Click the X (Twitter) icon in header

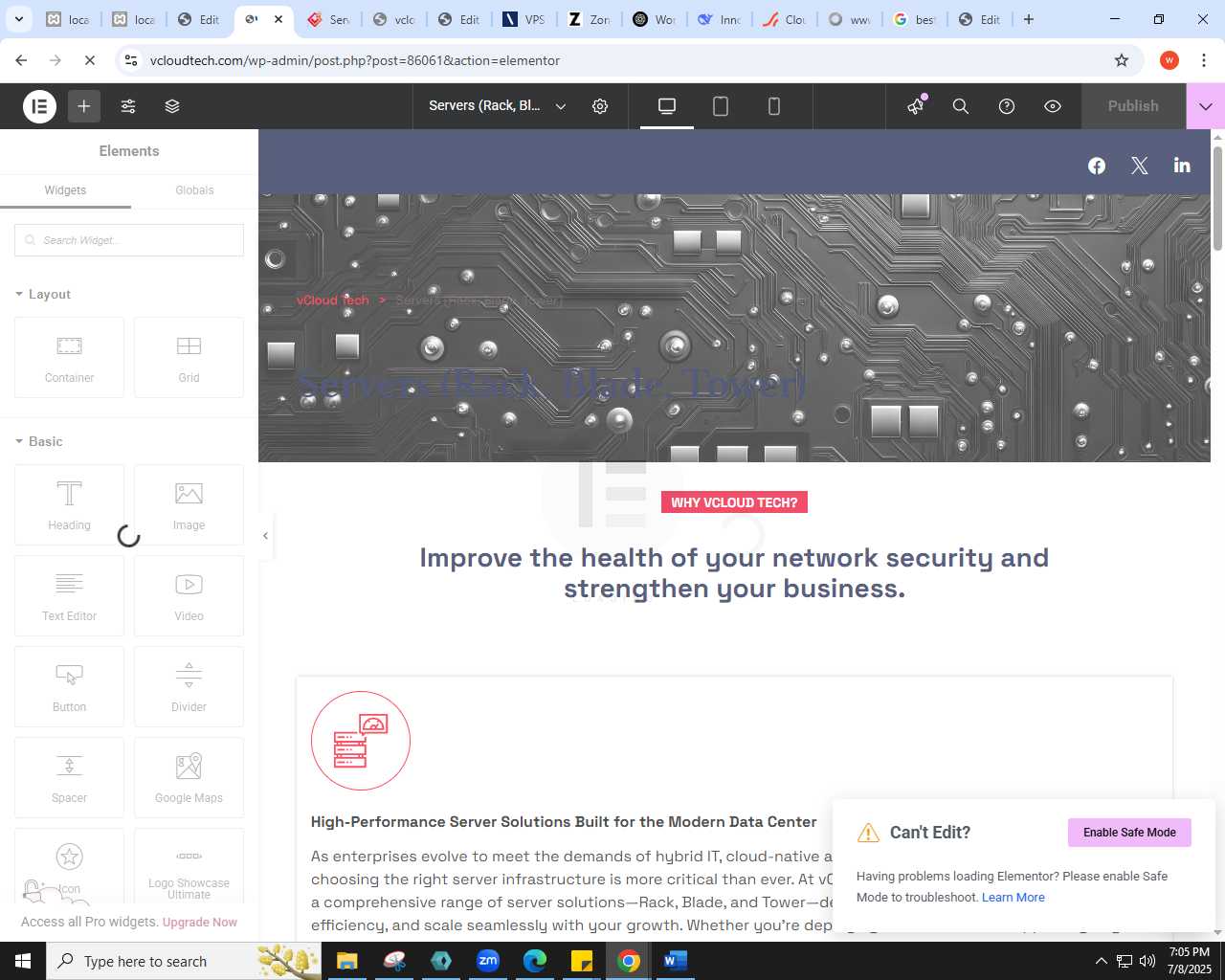(1140, 166)
